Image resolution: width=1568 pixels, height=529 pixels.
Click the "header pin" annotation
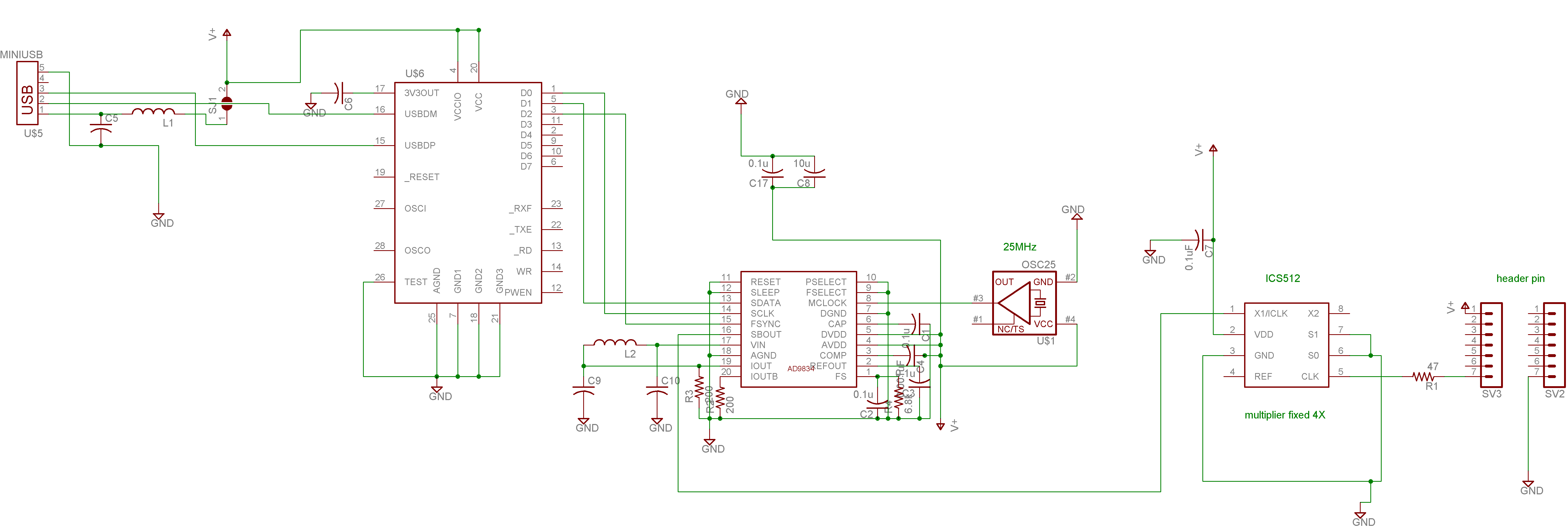coord(1520,279)
